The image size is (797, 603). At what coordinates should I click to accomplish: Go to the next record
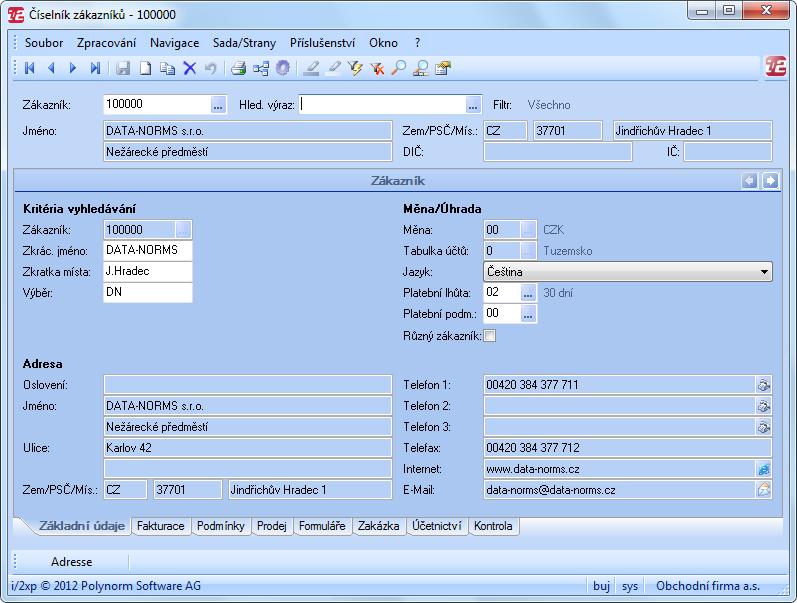73,68
